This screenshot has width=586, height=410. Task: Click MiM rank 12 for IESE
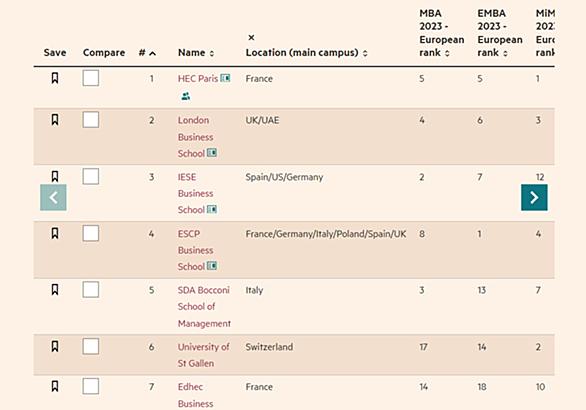coord(540,177)
